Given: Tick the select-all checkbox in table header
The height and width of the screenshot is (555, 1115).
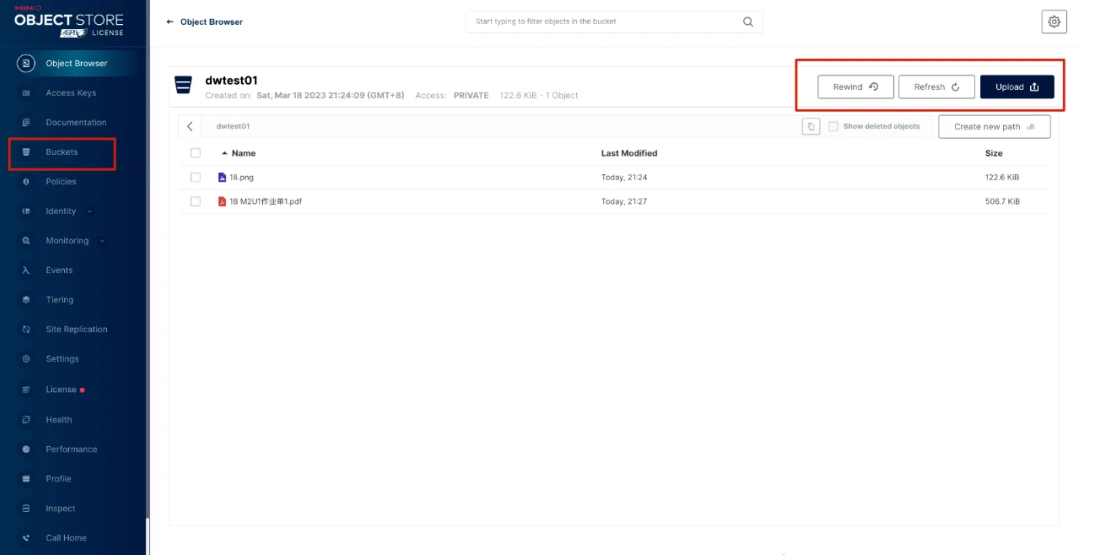Looking at the screenshot, I should pos(195,153).
